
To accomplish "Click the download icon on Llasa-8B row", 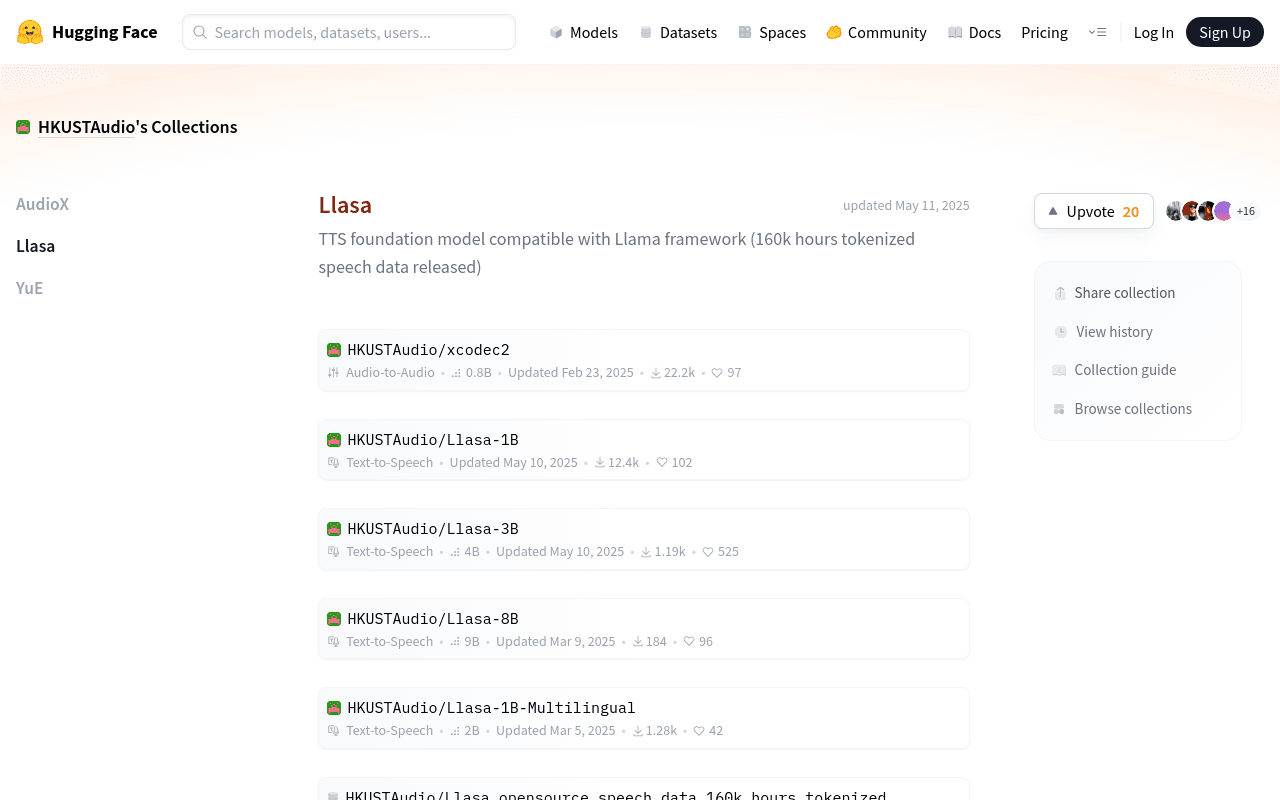I will [638, 642].
